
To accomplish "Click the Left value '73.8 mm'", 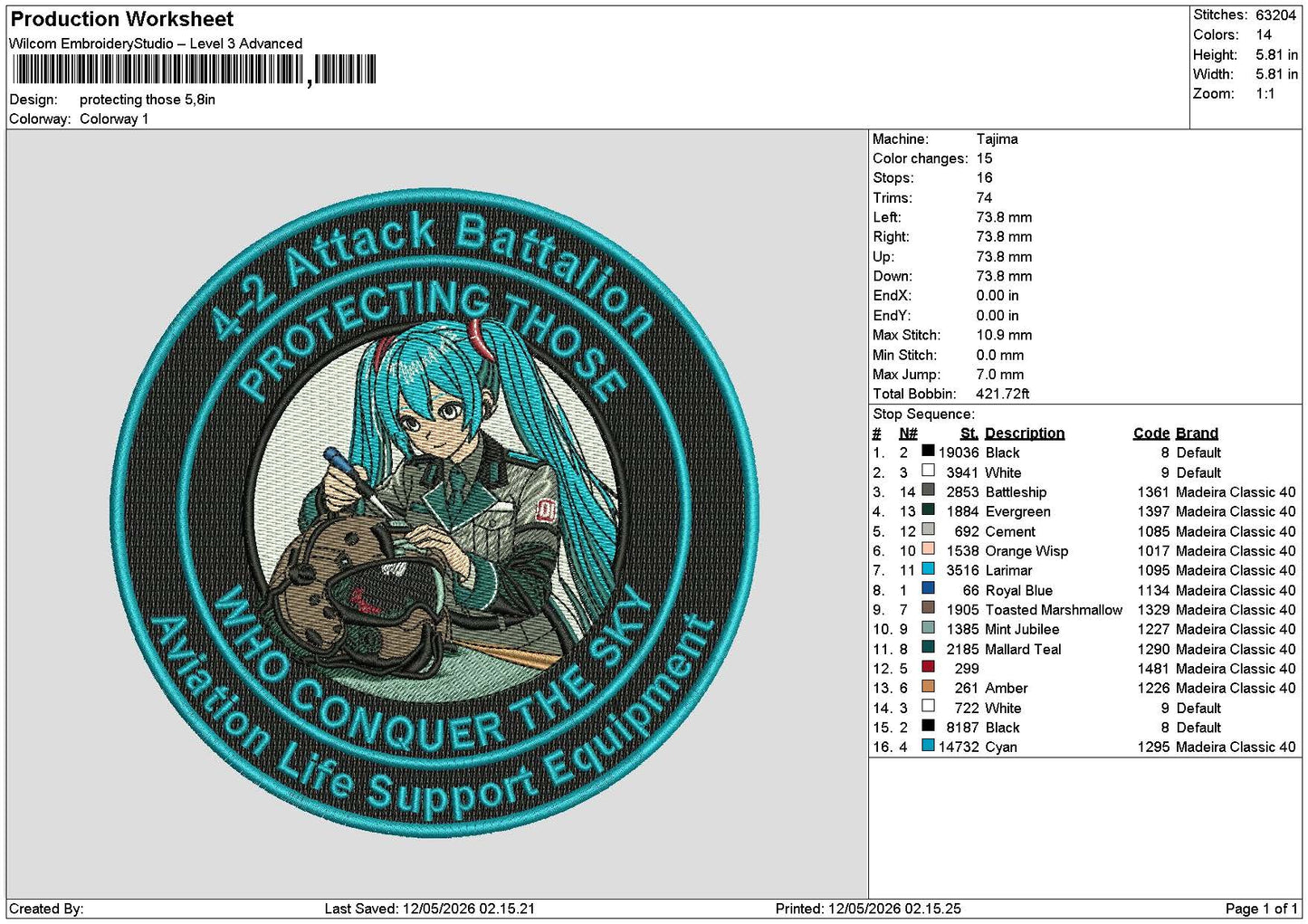I will [1004, 217].
